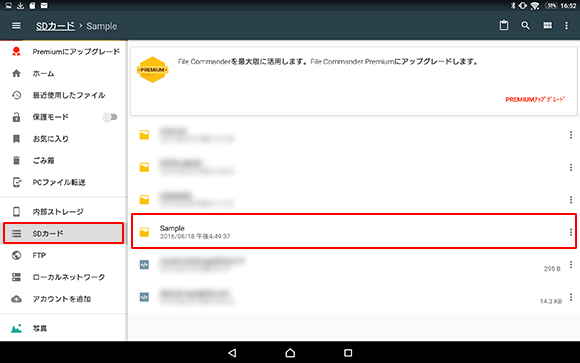Open search with the magnifier icon
The height and width of the screenshot is (363, 580).
click(525, 26)
